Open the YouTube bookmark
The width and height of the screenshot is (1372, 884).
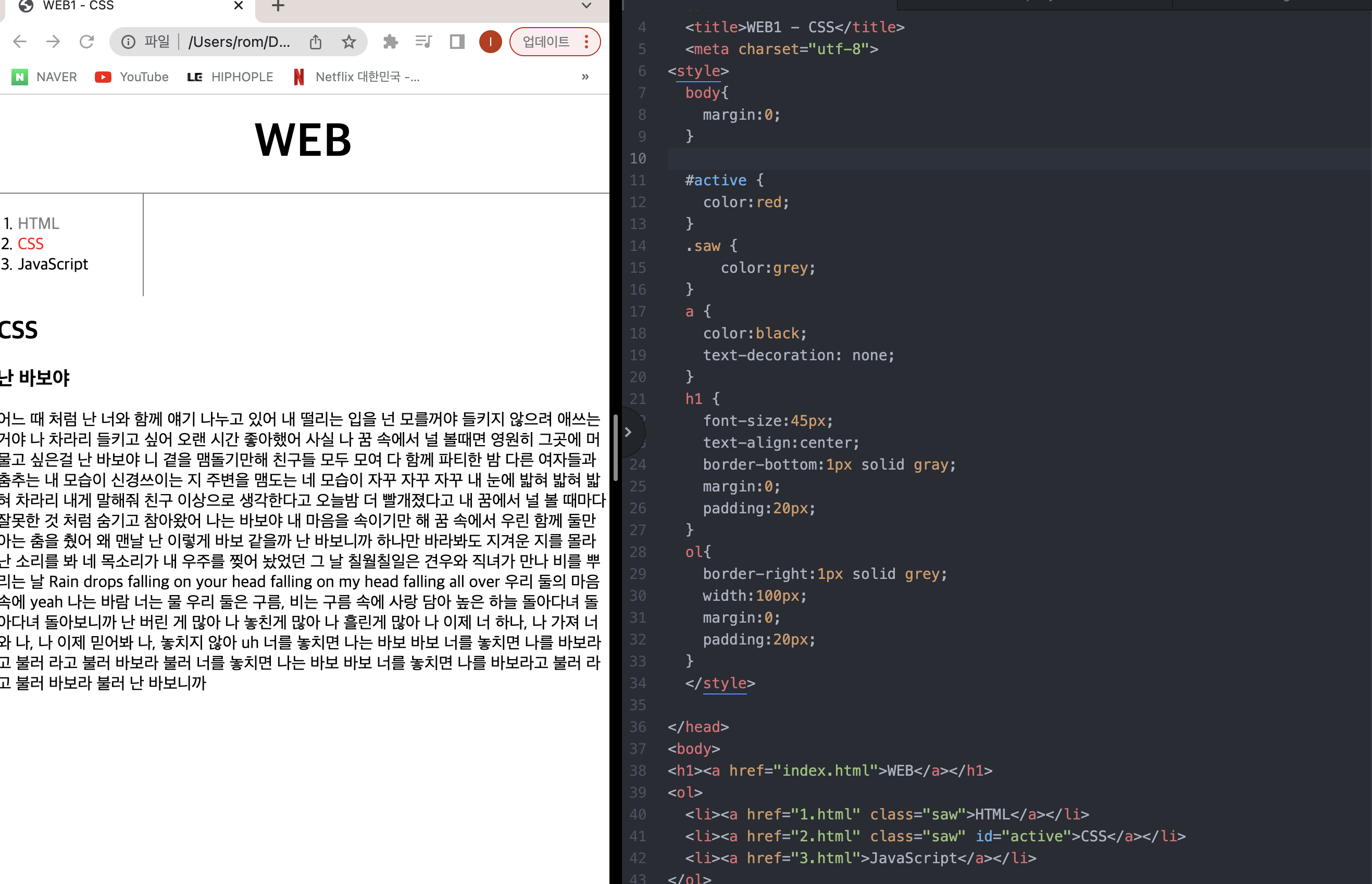(131, 77)
